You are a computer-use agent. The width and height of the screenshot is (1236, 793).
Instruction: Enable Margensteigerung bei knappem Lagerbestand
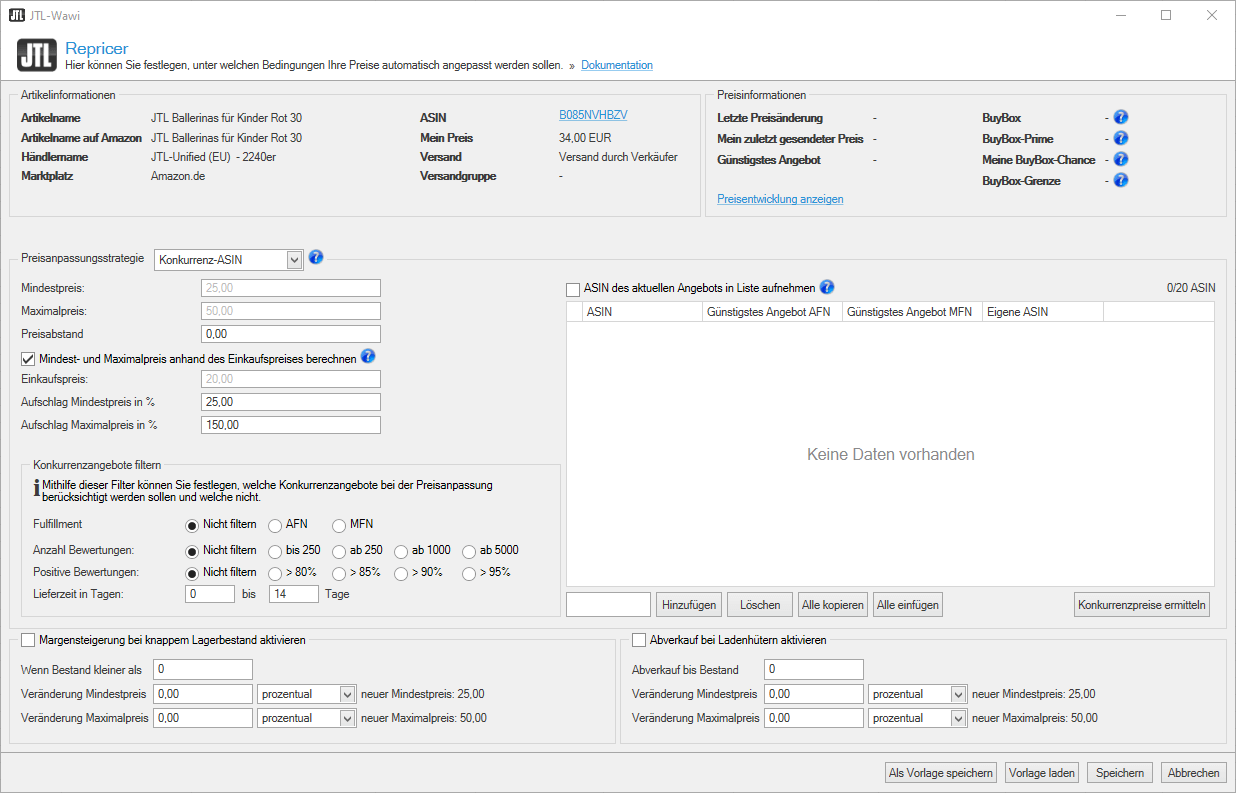pyautogui.click(x=28, y=640)
